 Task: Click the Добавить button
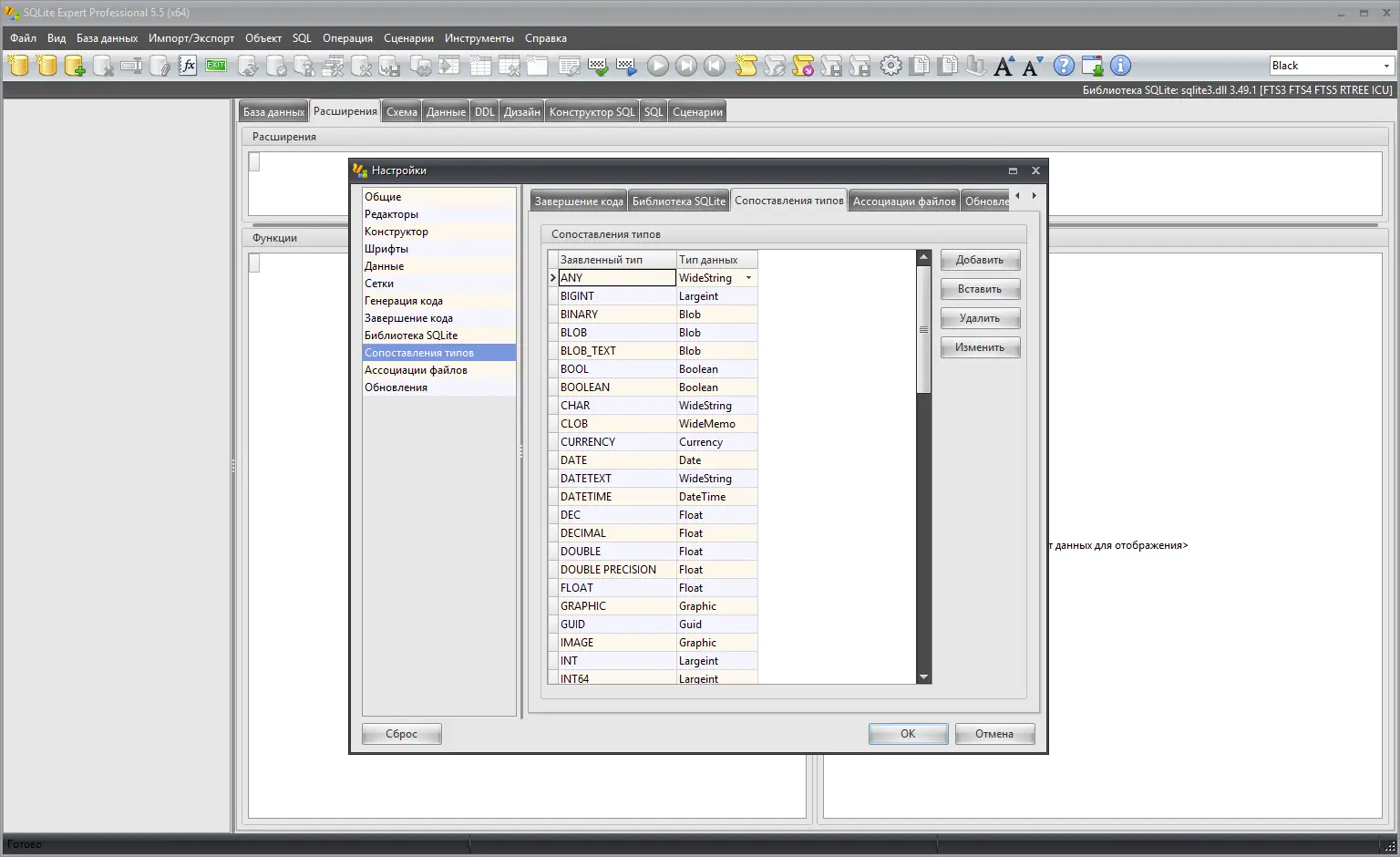point(980,260)
